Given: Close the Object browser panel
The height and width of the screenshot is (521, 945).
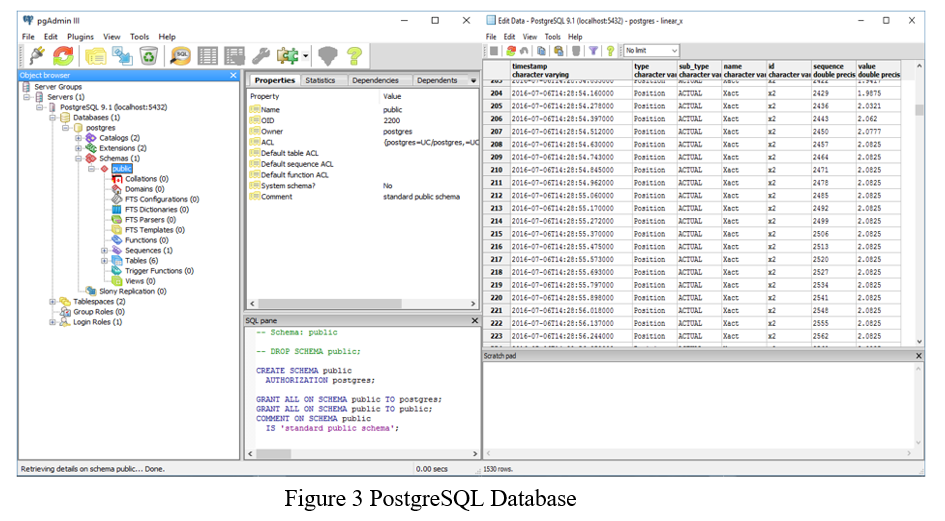Looking at the screenshot, I should click(233, 75).
